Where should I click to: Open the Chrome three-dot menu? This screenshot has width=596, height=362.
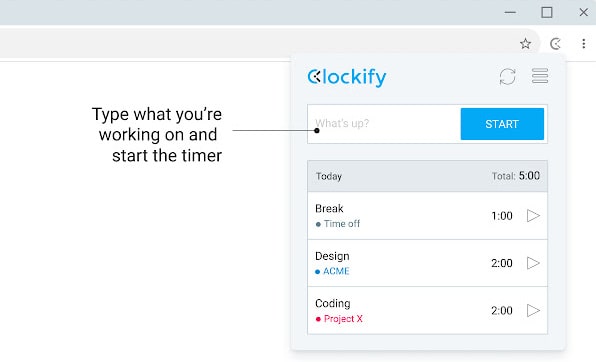point(583,44)
